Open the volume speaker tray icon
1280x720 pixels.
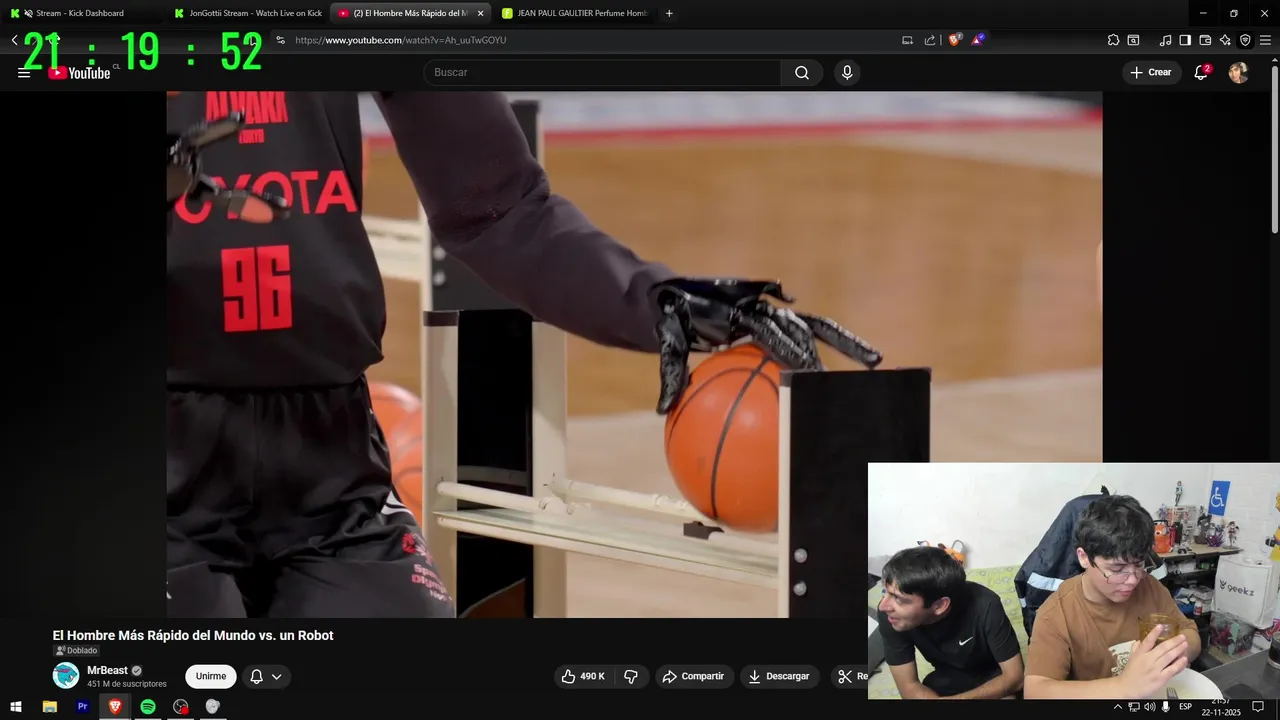click(x=1149, y=706)
